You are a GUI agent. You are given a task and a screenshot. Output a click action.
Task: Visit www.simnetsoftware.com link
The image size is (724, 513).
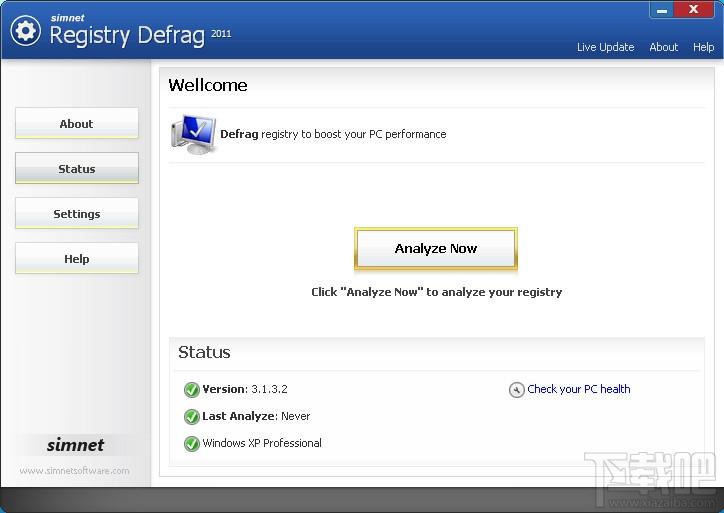point(74,471)
